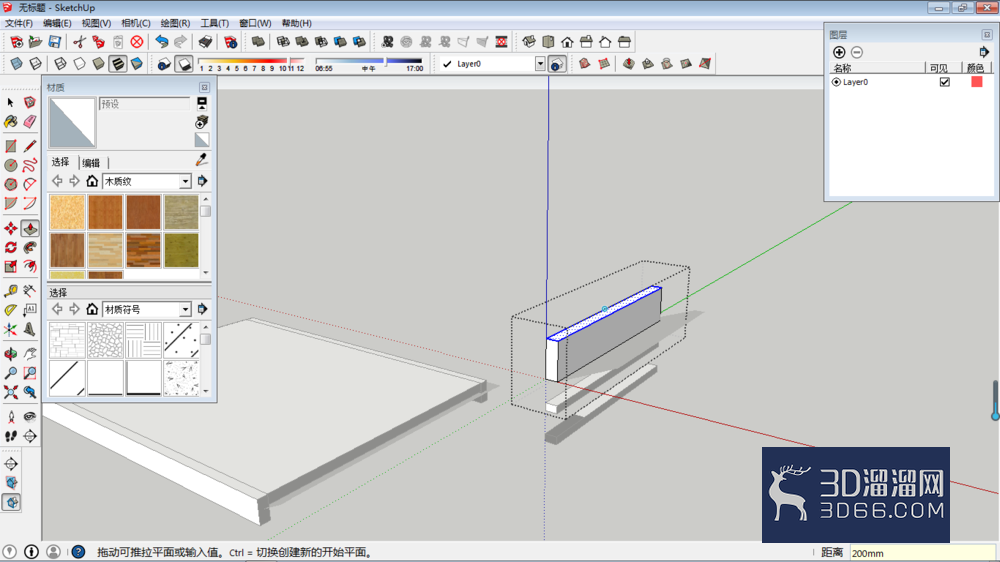Toggle Wireframe face style
Image resolution: width=1000 pixels, height=562 pixels.
point(60,64)
